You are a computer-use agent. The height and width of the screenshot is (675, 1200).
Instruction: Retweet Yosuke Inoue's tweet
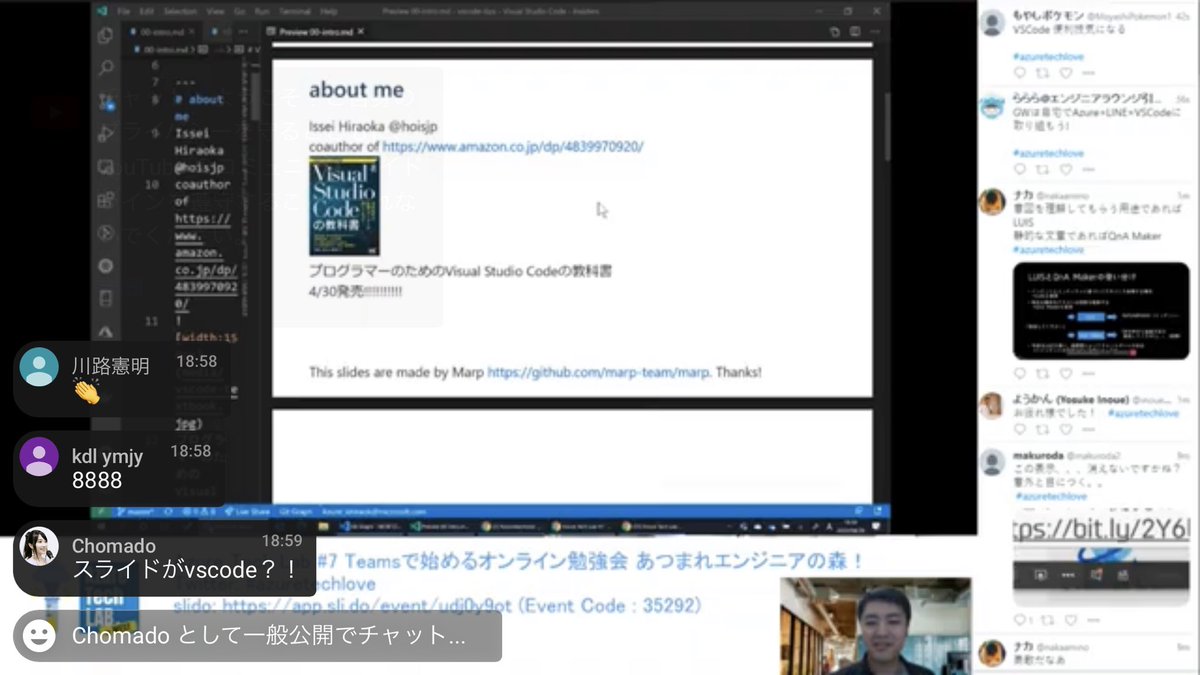point(1044,428)
